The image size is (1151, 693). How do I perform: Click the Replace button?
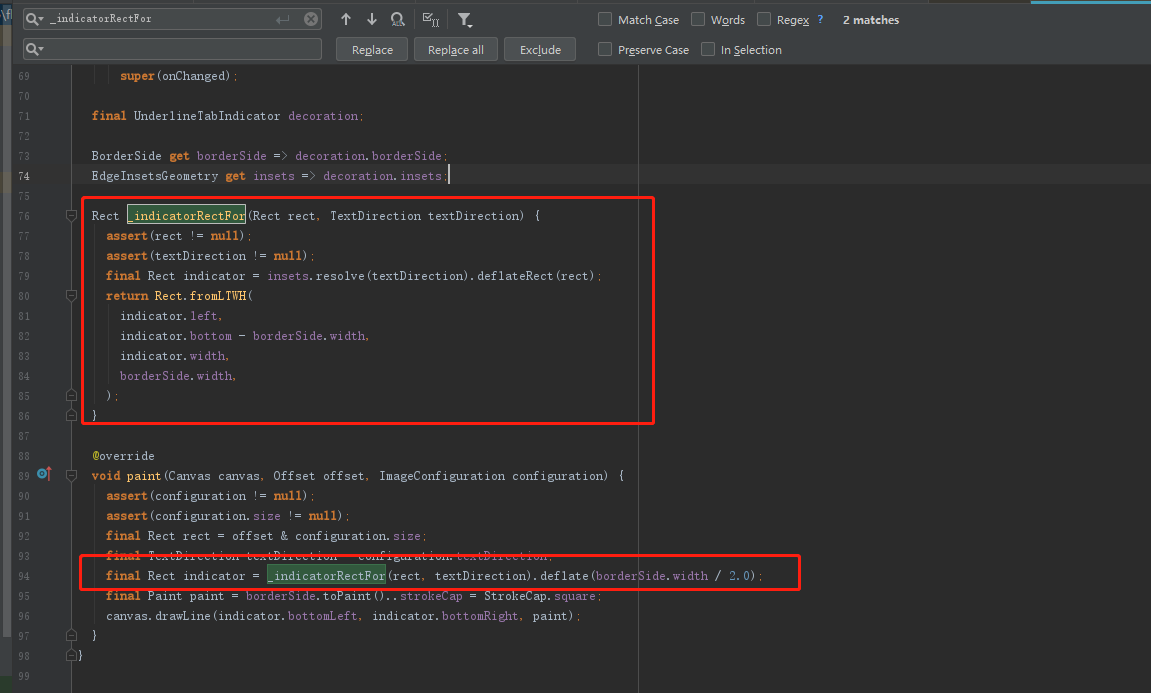[x=372, y=49]
